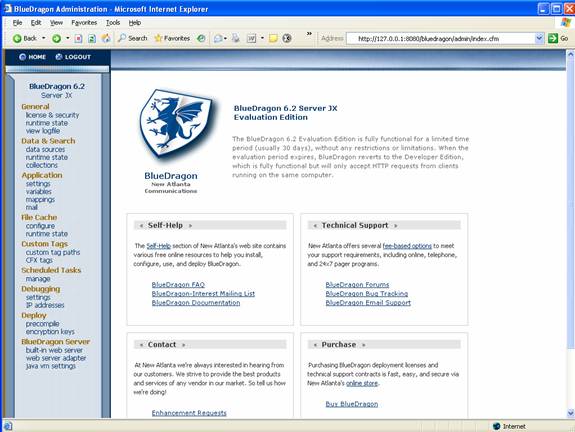Open the Edit with Word dropdown arrow
Image resolution: width=575 pixels, height=432 pixels.
(x=262, y=38)
